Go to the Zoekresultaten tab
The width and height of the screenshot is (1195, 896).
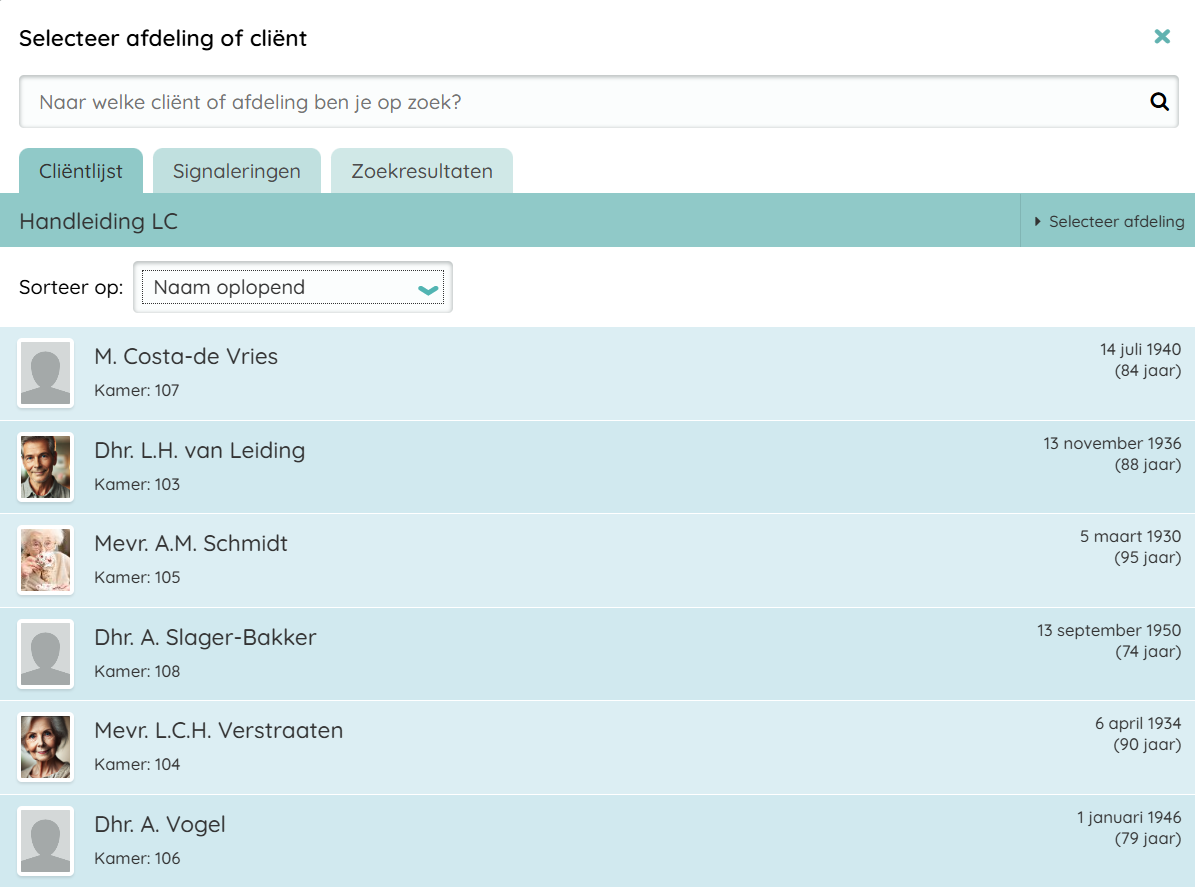(x=421, y=171)
